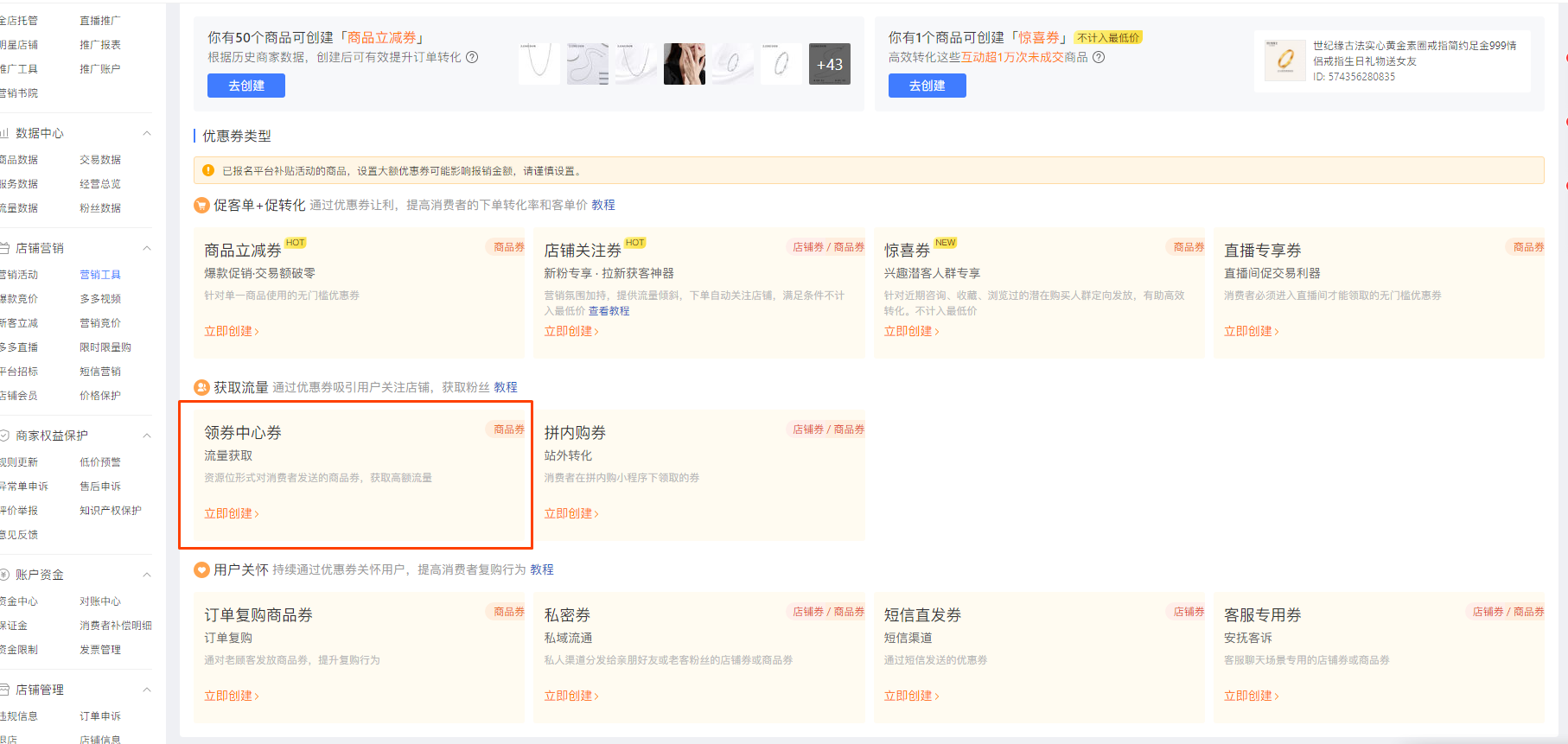Image resolution: width=1568 pixels, height=744 pixels.
Task: Collapse the 店铺营销 sidebar section
Action: click(147, 249)
